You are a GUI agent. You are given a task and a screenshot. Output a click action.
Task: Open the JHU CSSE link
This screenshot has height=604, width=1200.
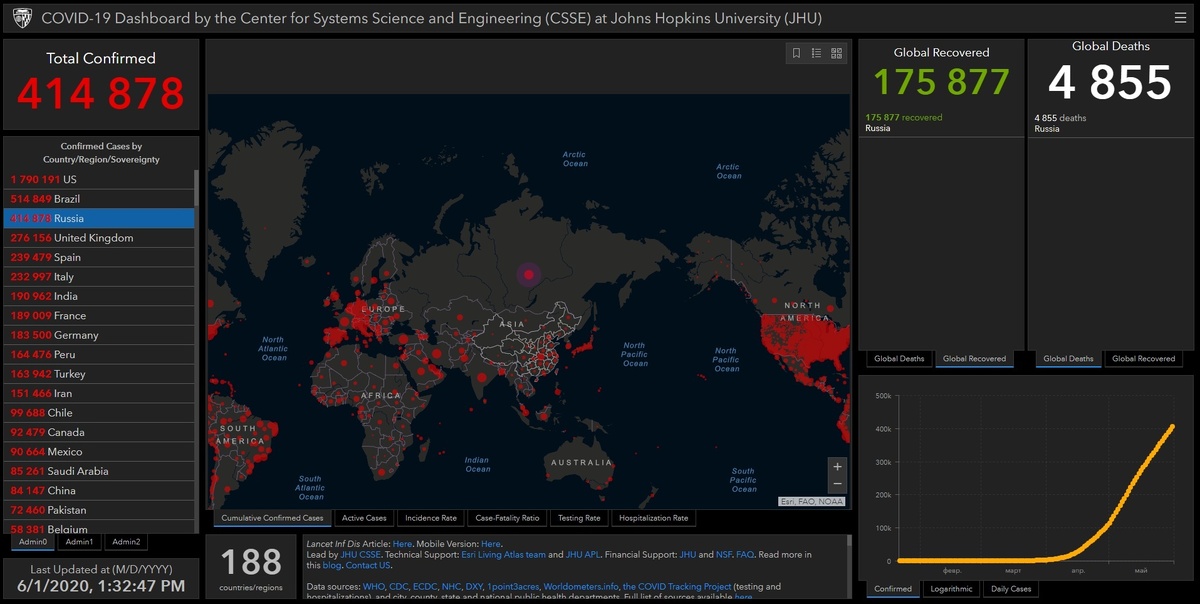click(x=360, y=555)
